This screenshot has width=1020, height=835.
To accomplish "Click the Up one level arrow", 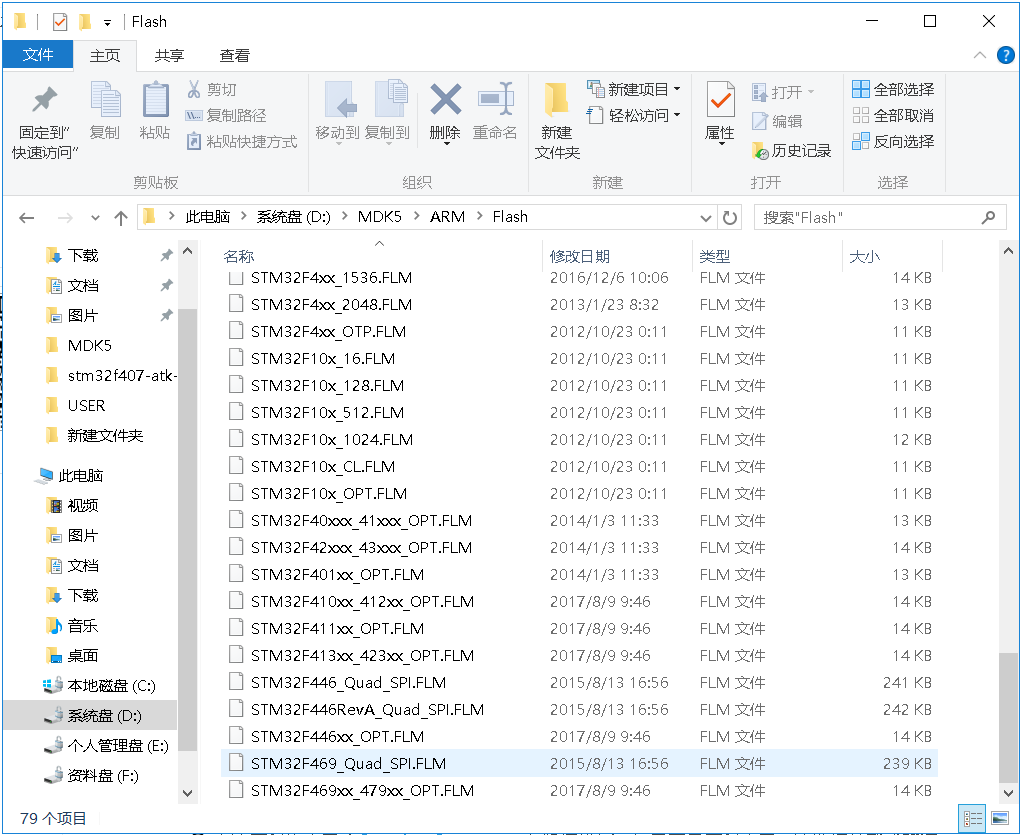I will [x=121, y=218].
